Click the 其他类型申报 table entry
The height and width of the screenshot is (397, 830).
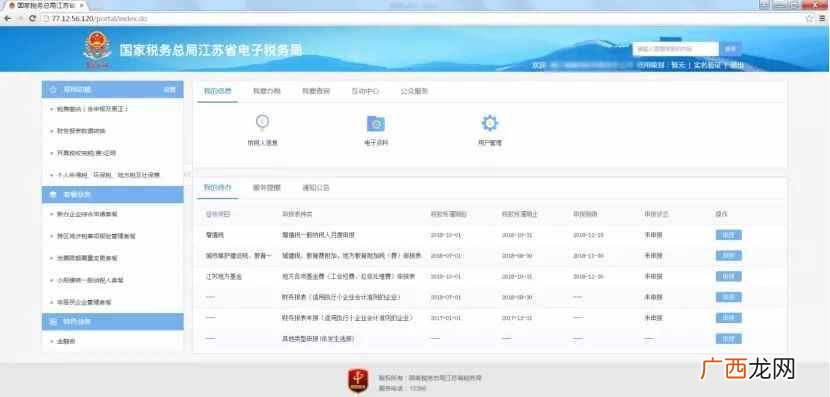point(318,339)
